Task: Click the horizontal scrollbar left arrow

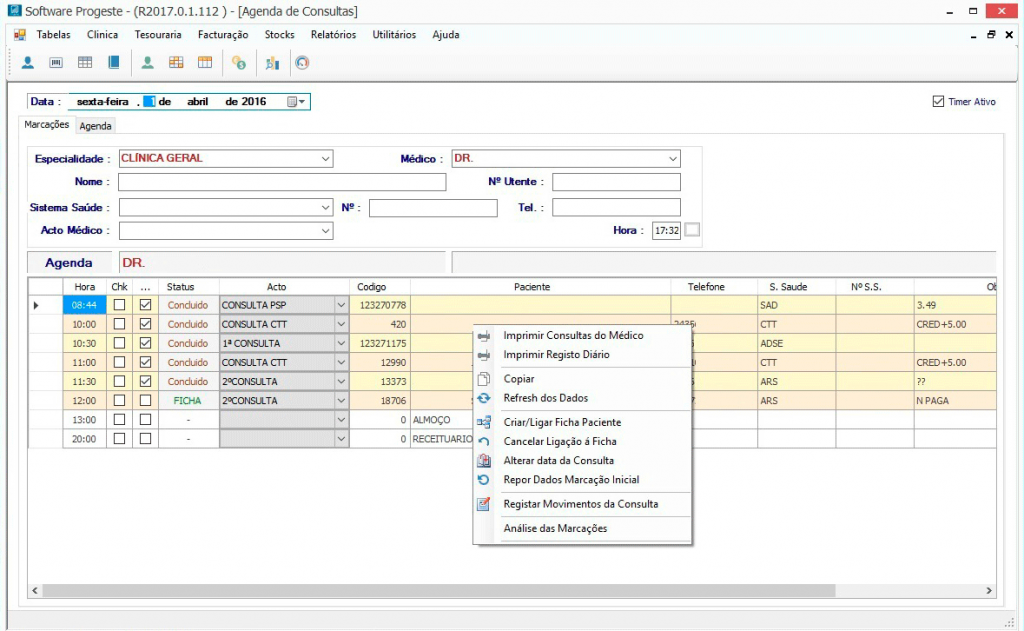Action: pyautogui.click(x=35, y=591)
